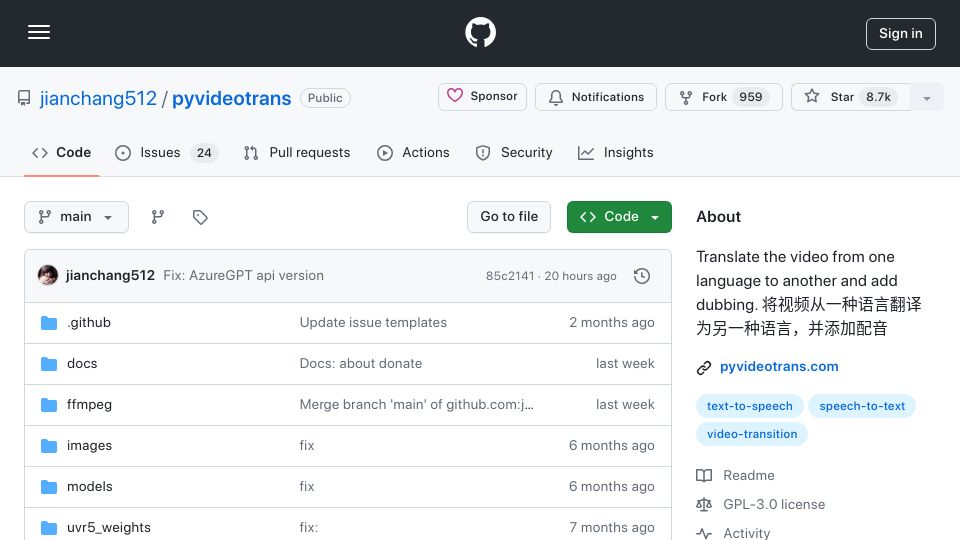View commit history clock icon
The width and height of the screenshot is (960, 540).
click(642, 276)
